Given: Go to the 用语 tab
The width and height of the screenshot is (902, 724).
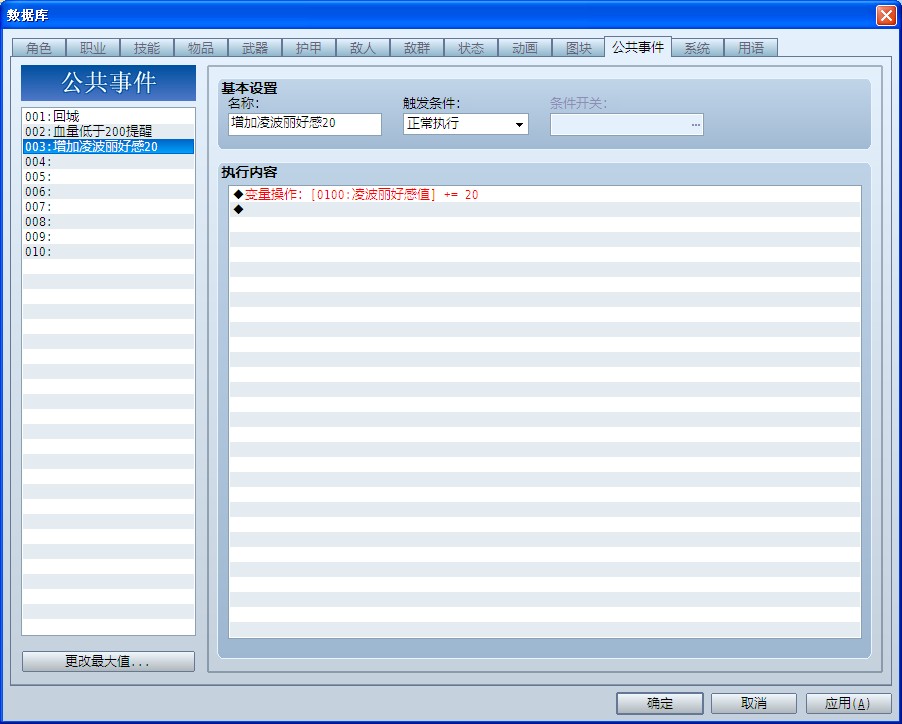Looking at the screenshot, I should pyautogui.click(x=751, y=48).
